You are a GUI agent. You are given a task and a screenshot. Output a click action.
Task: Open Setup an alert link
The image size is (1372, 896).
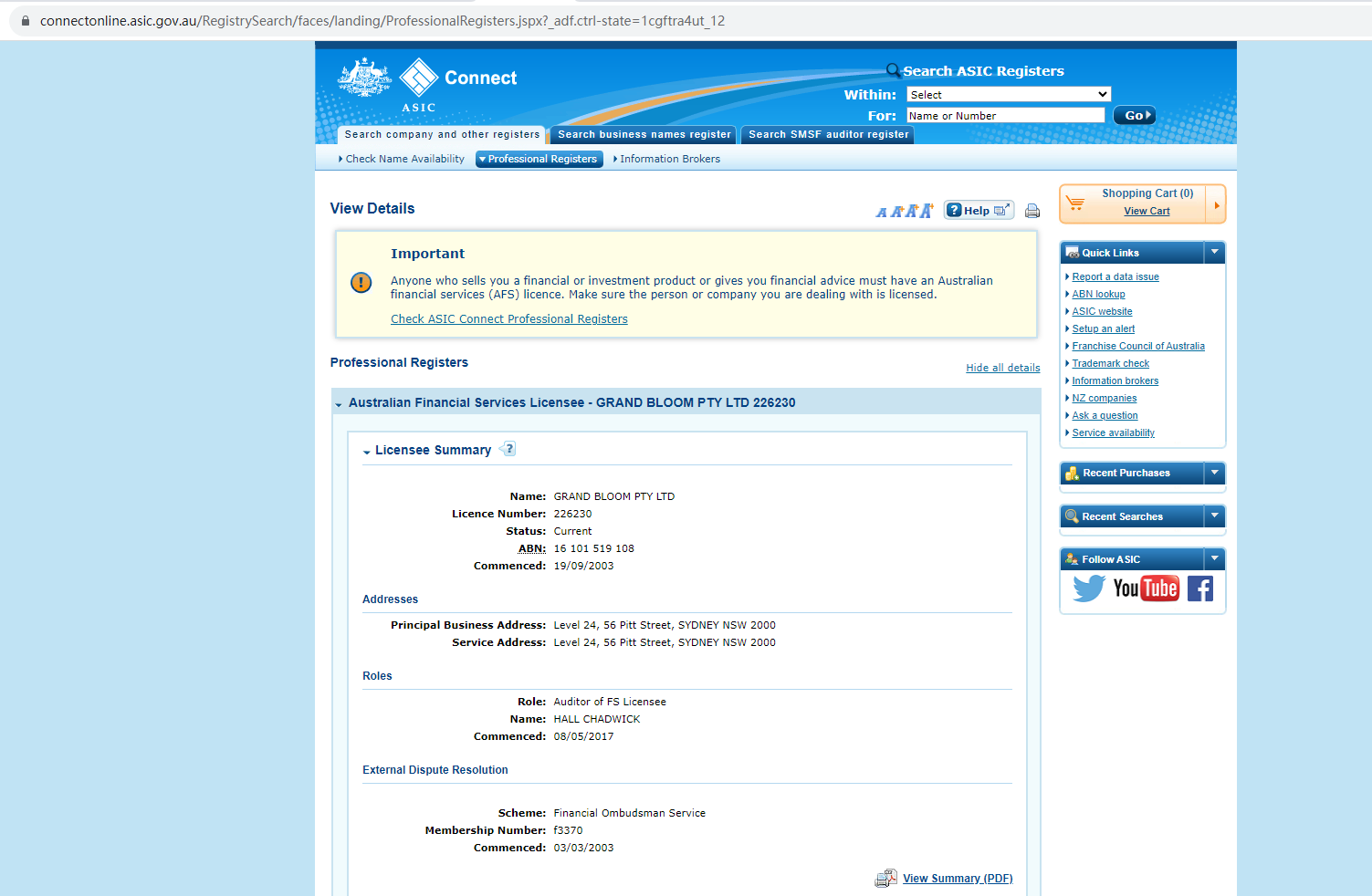pyautogui.click(x=1104, y=328)
